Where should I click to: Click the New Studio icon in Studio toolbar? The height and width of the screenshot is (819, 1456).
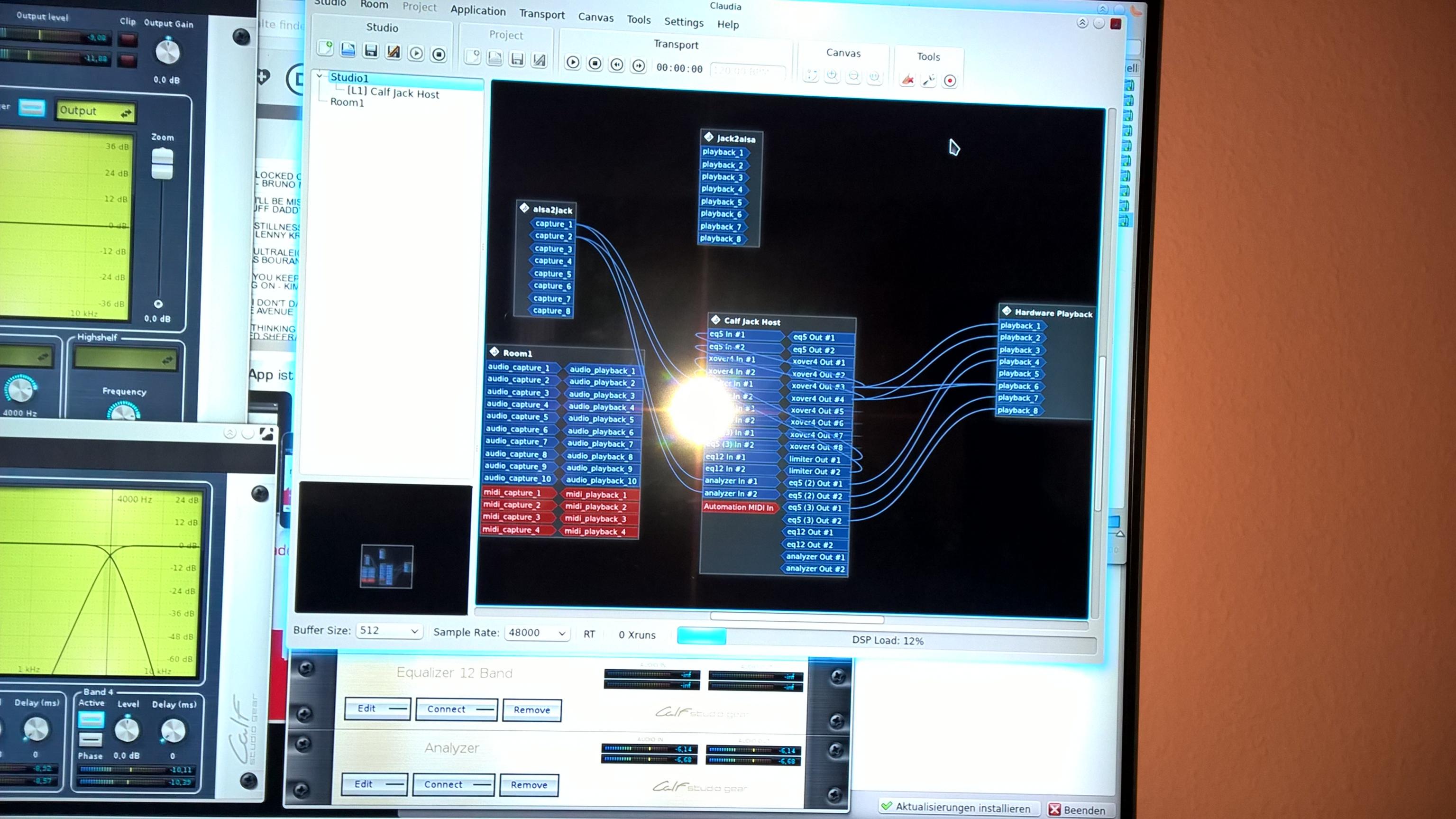(325, 48)
